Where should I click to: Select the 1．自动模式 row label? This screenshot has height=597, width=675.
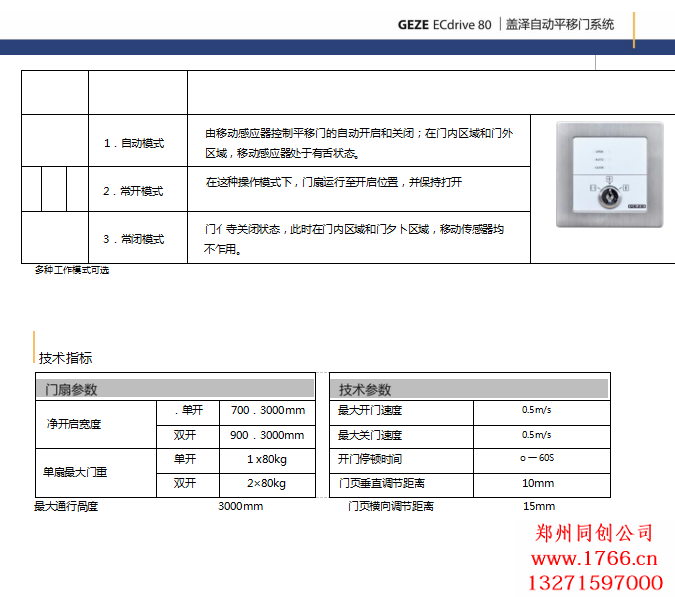click(x=133, y=143)
